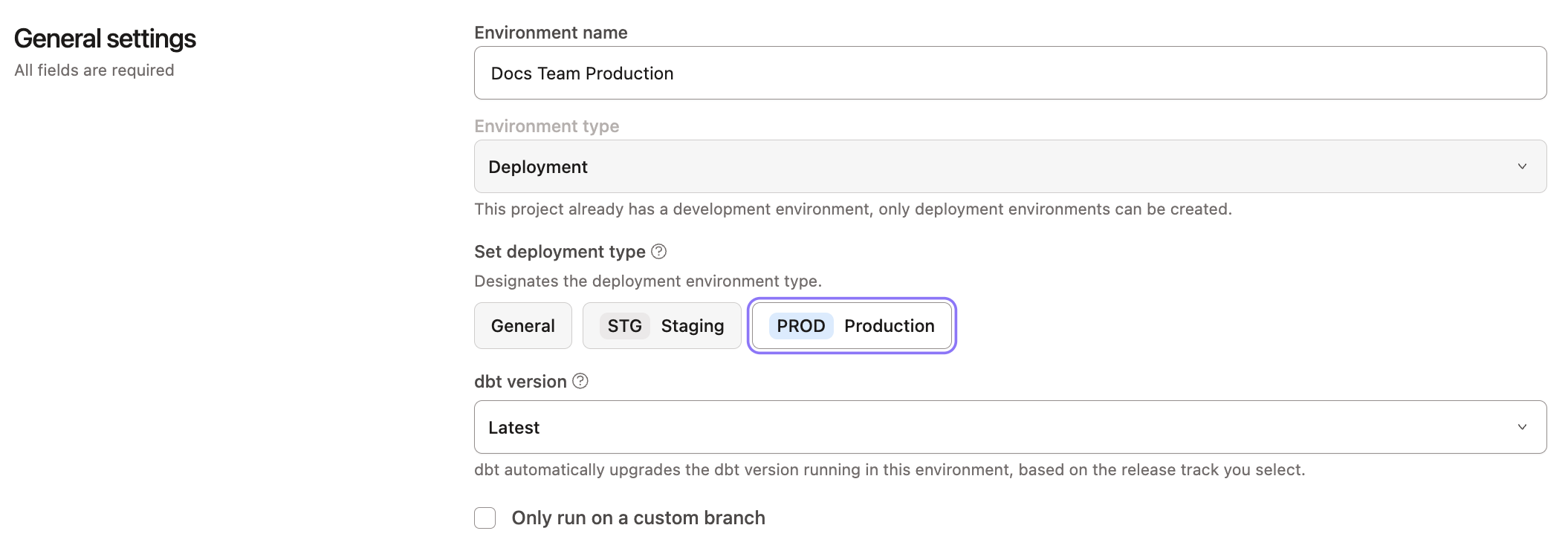The image size is (1568, 551).
Task: Click the STG badge on the Staging option
Action: click(x=624, y=326)
